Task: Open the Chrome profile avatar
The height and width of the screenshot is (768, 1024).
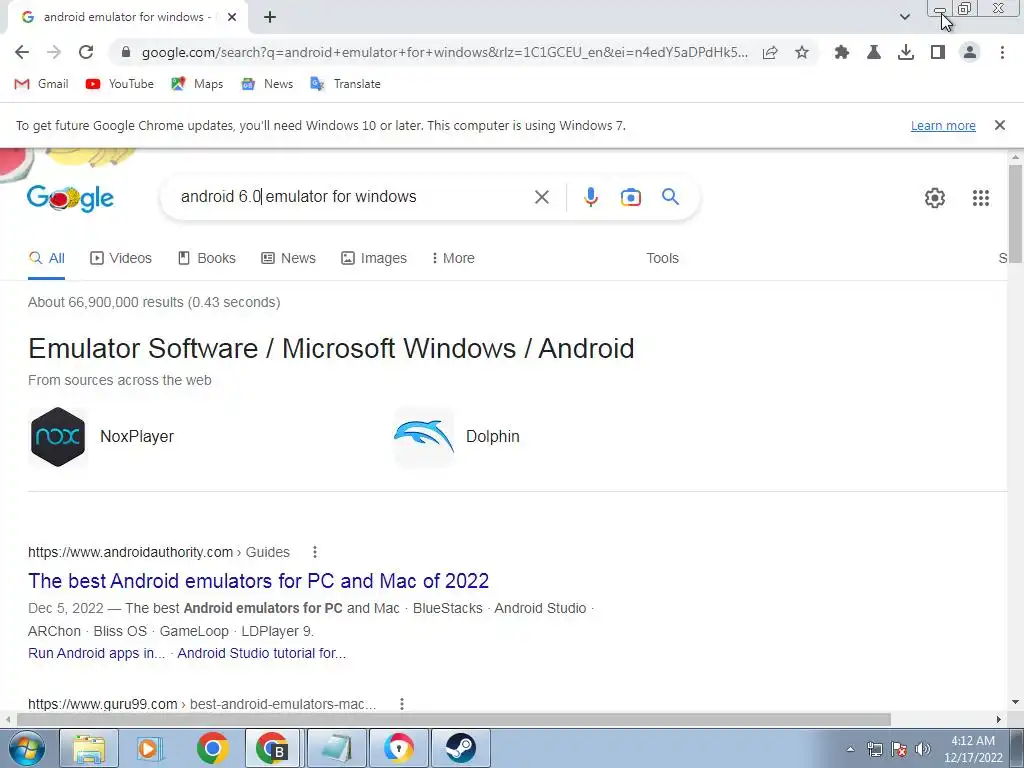Action: (x=970, y=52)
